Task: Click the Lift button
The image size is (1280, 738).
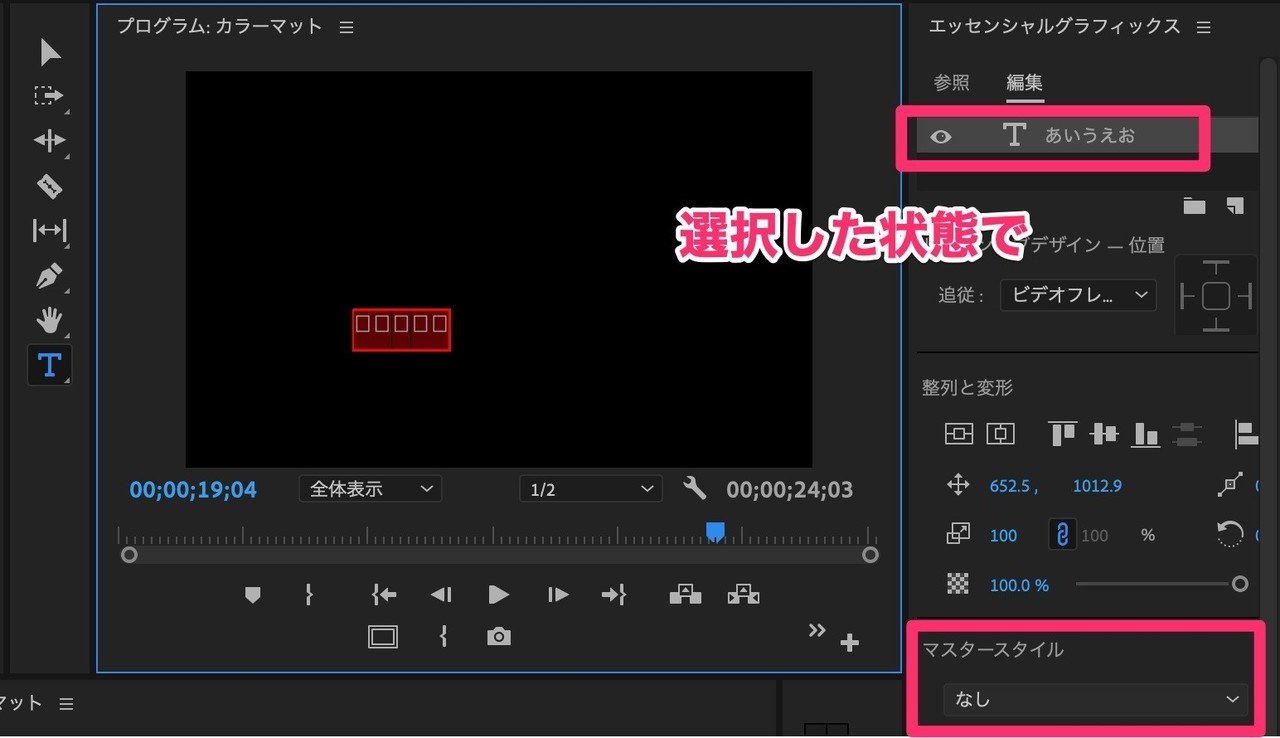Action: 685,594
